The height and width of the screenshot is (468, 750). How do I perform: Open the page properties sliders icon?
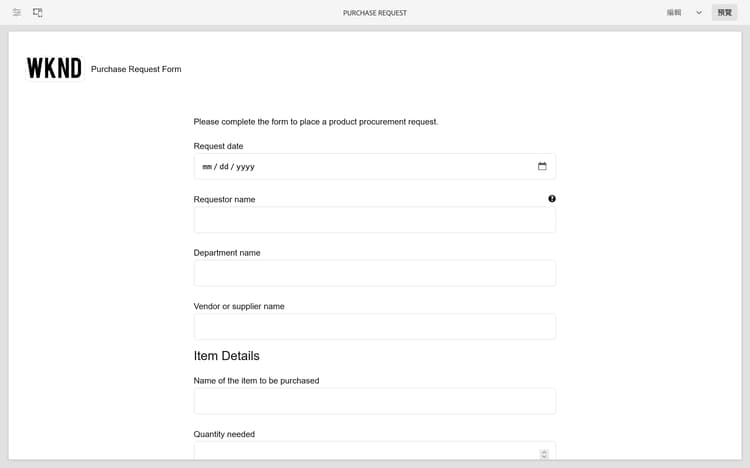(x=17, y=13)
